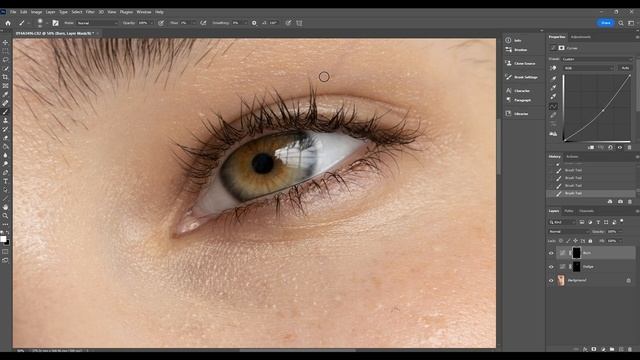
Task: Open the RGB channel dropdown in Curves
Action: [589, 68]
